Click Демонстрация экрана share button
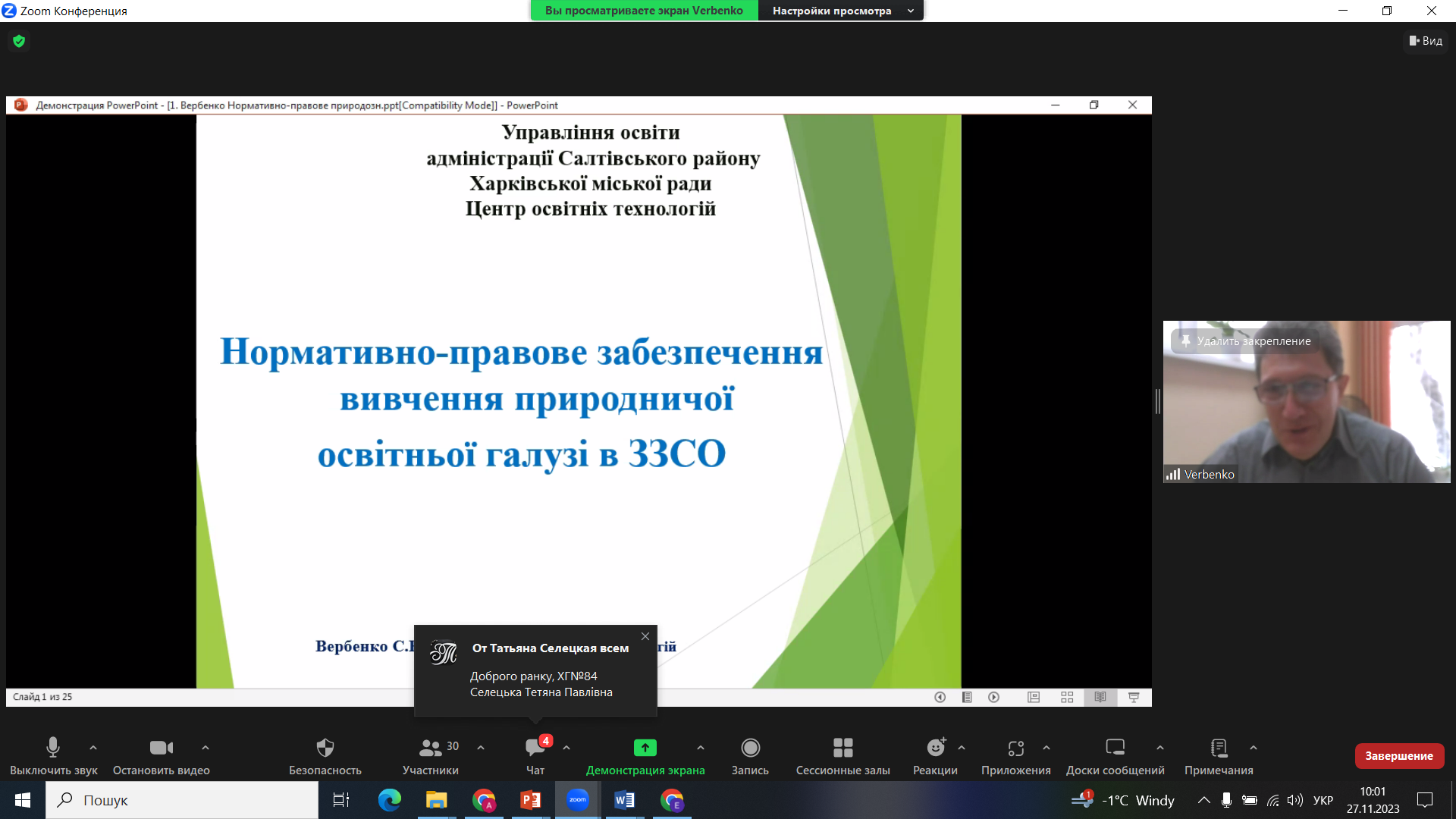 (645, 748)
